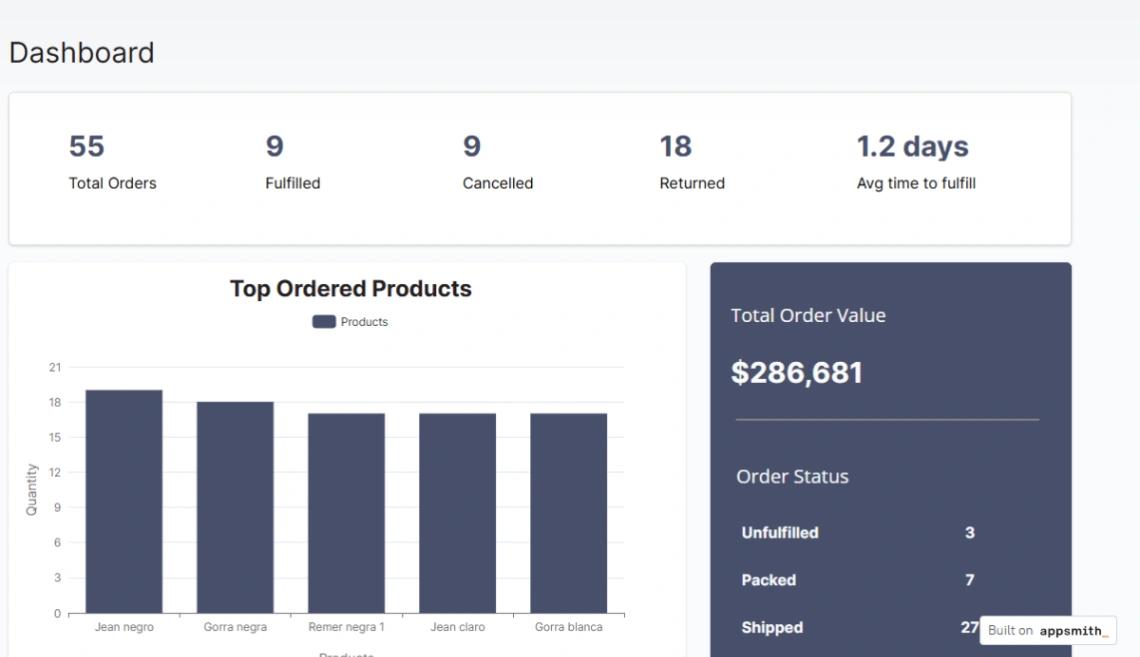Click the Unfulfilled status row label
This screenshot has width=1140, height=657.
click(780, 533)
